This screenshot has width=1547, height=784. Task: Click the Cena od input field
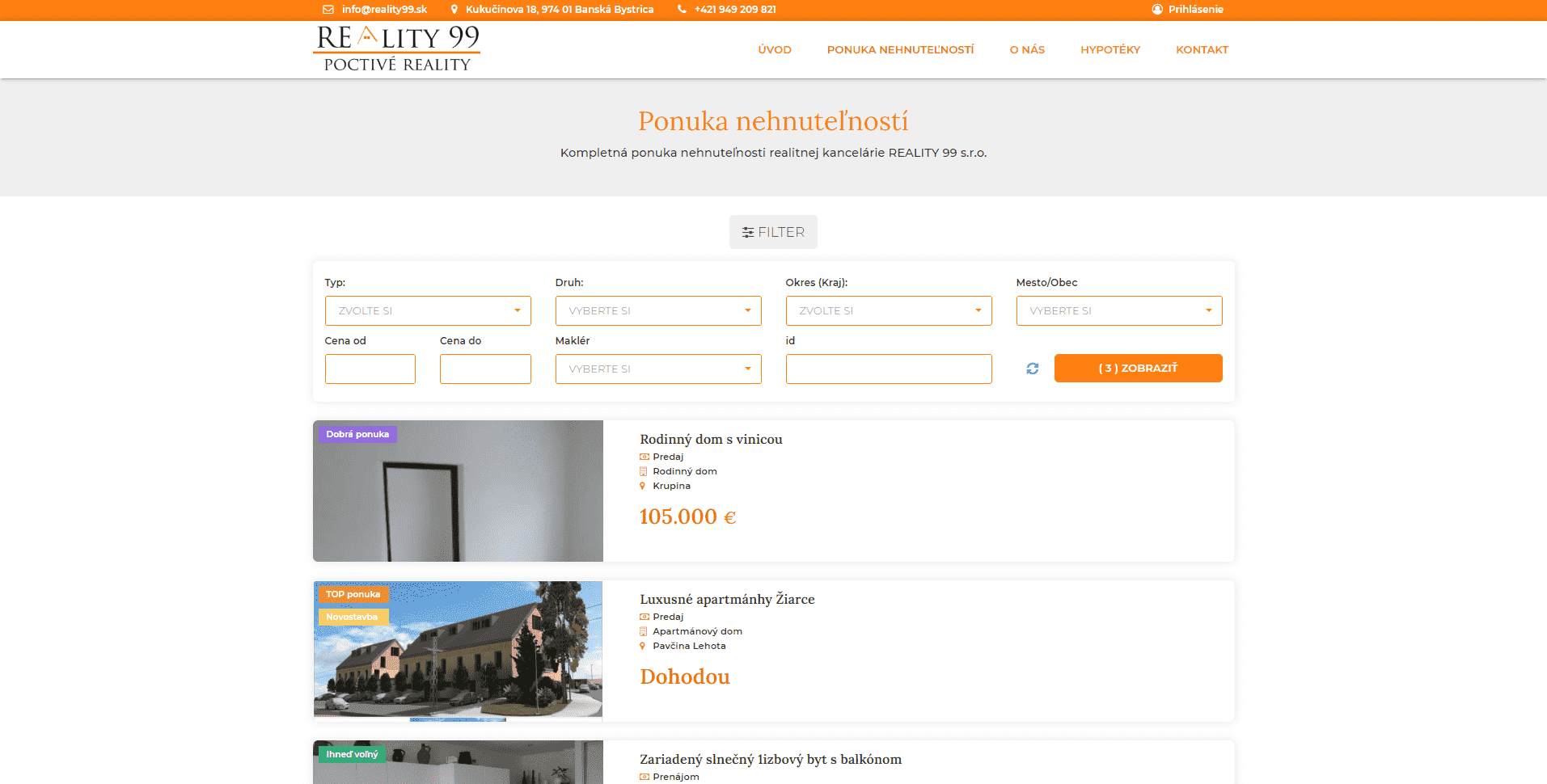pos(370,369)
